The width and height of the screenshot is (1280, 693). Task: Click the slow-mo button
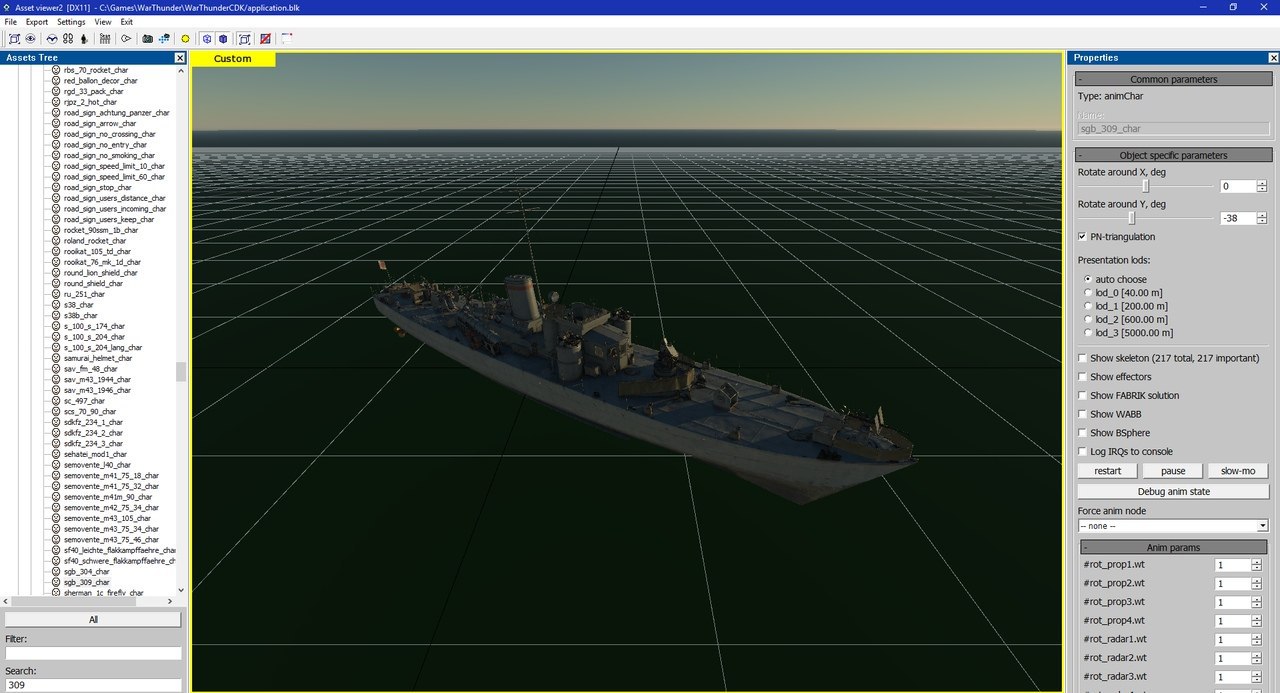pos(1238,471)
